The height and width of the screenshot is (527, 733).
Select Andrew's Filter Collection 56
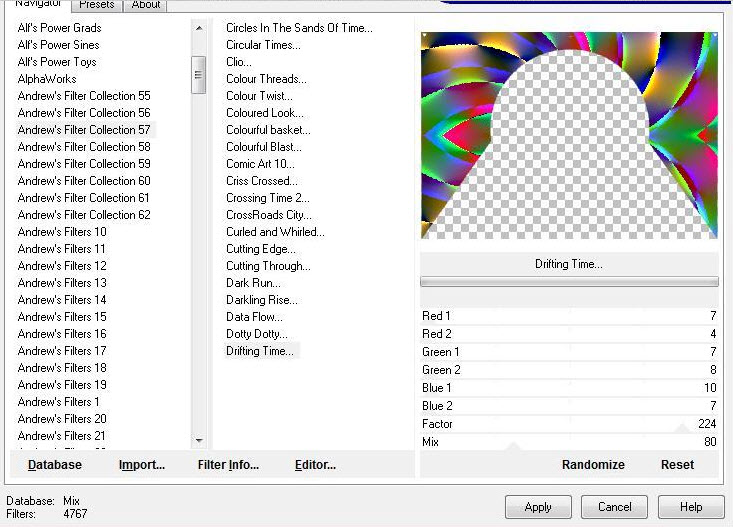tap(84, 113)
